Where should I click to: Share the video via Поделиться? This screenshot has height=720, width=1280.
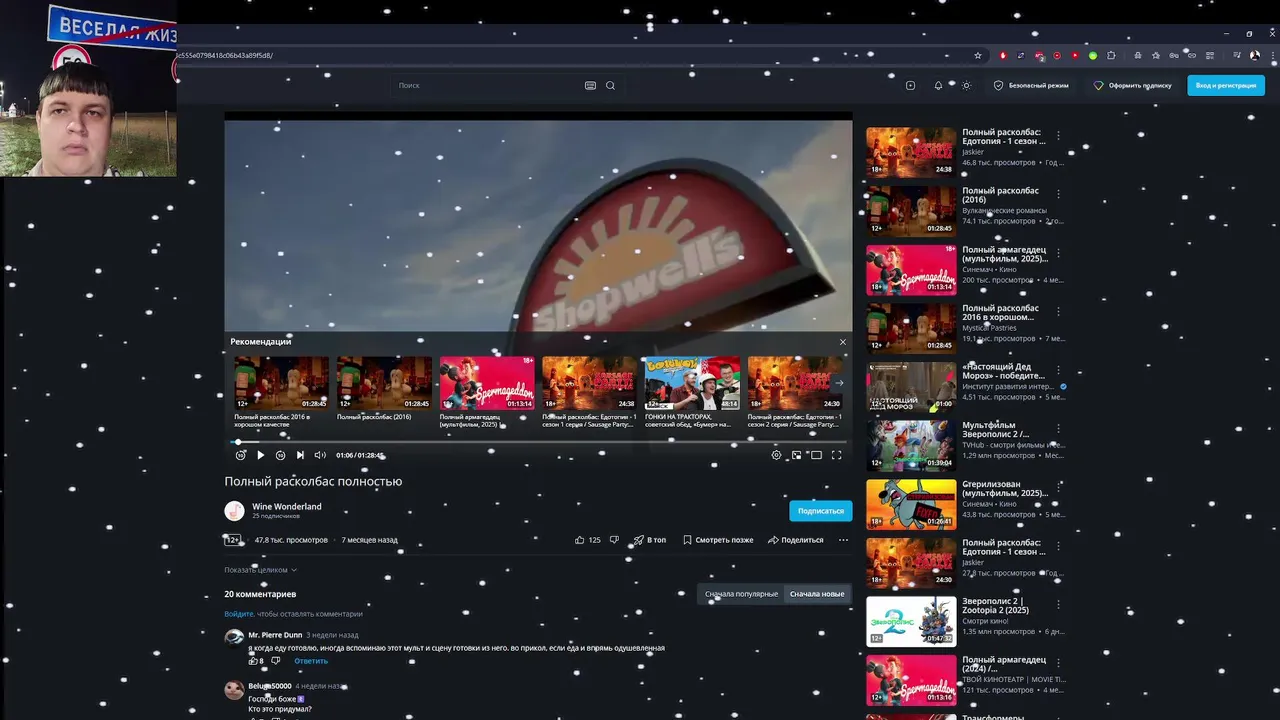click(796, 540)
